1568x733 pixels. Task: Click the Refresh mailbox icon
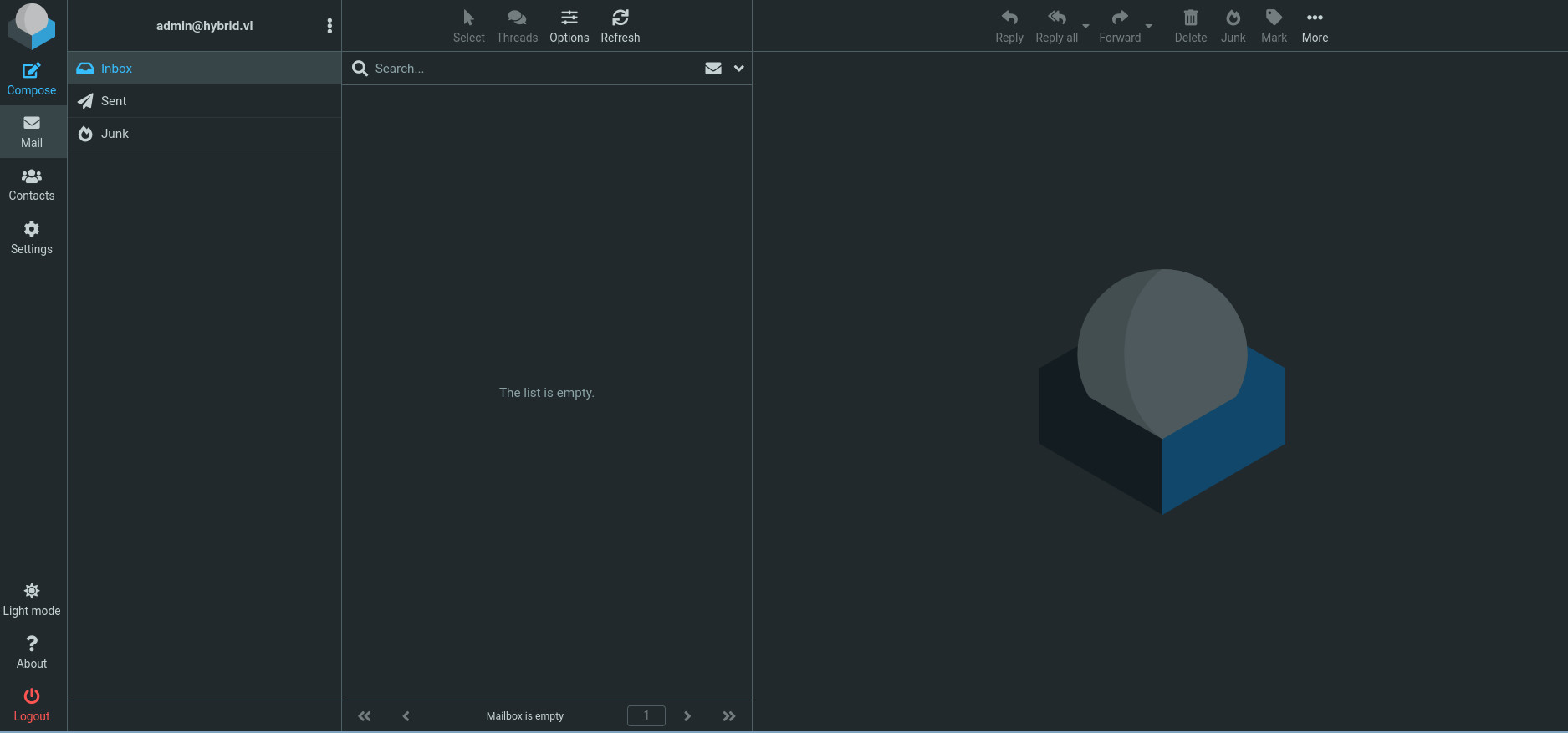pyautogui.click(x=620, y=26)
